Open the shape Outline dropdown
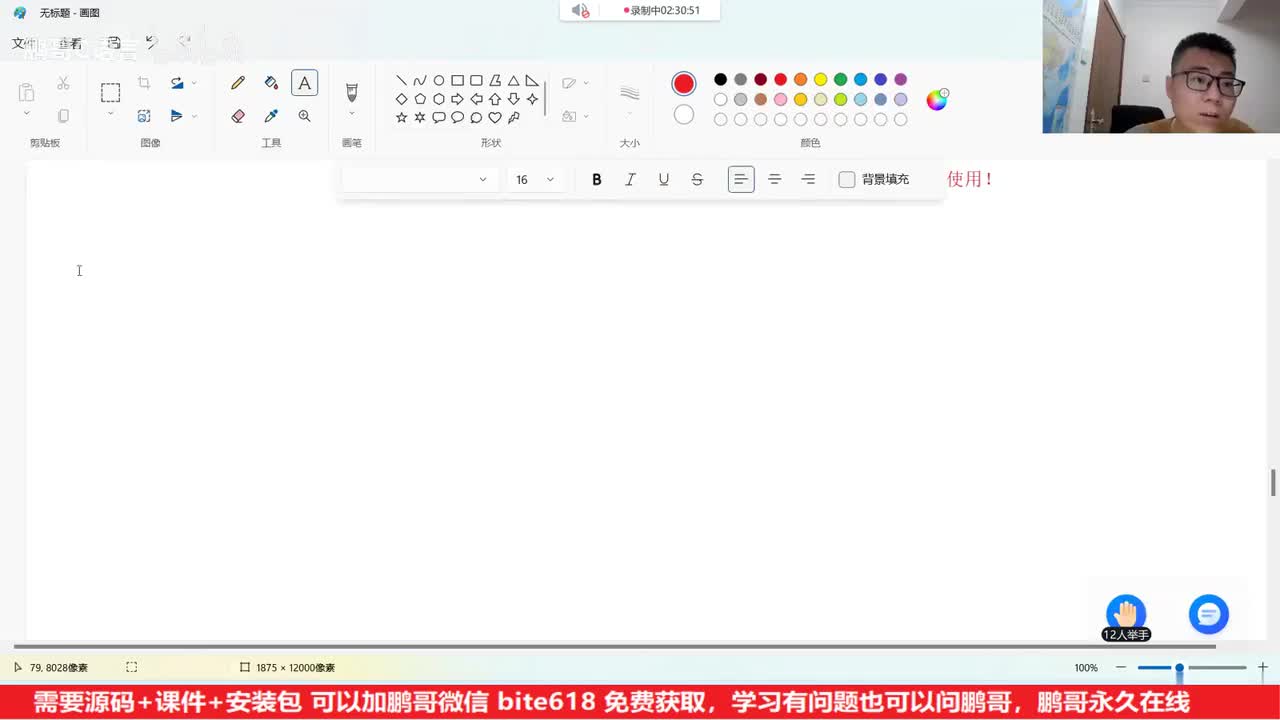Image resolution: width=1280 pixels, height=720 pixels. [575, 83]
